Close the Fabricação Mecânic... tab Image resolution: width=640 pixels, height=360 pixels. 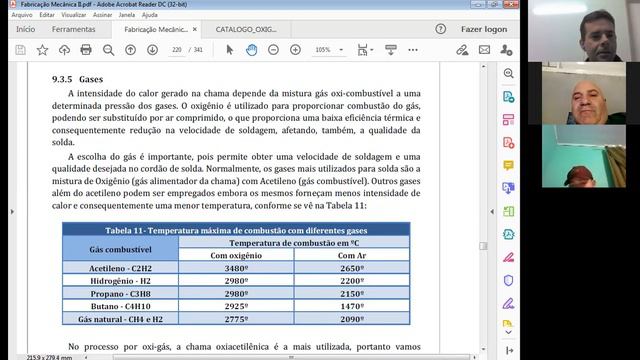195,29
